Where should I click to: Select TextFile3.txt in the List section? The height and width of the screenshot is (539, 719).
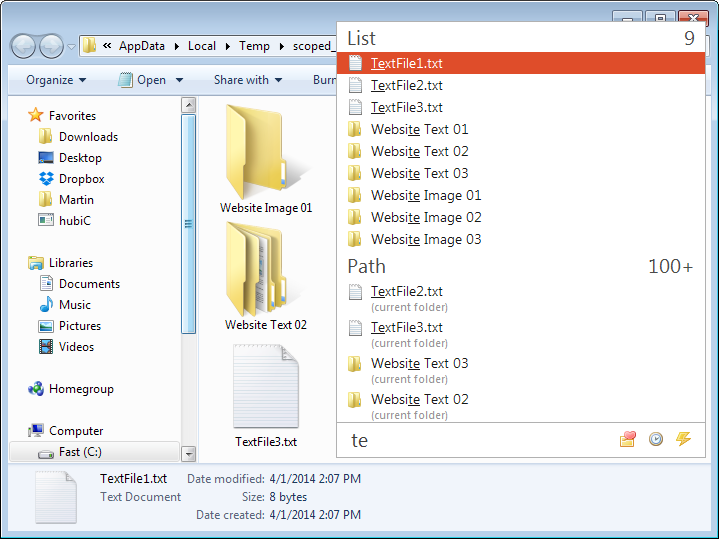pyautogui.click(x=520, y=107)
